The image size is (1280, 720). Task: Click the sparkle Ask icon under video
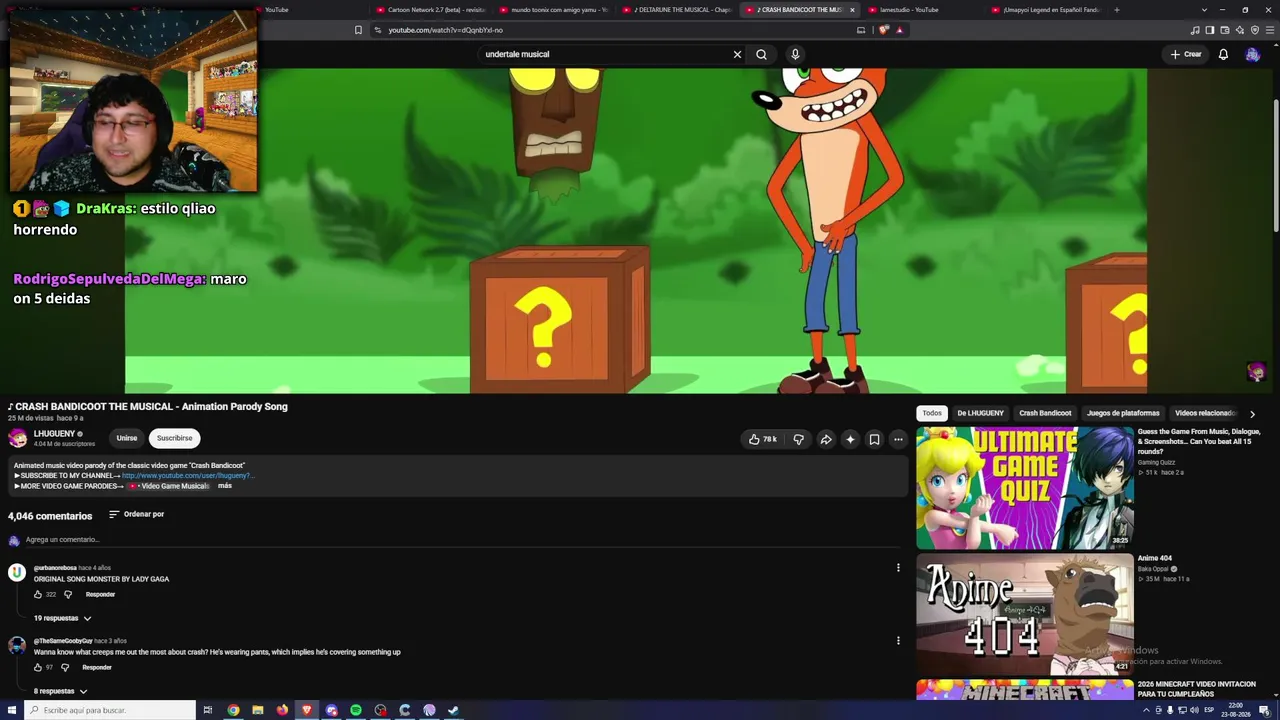coord(850,439)
